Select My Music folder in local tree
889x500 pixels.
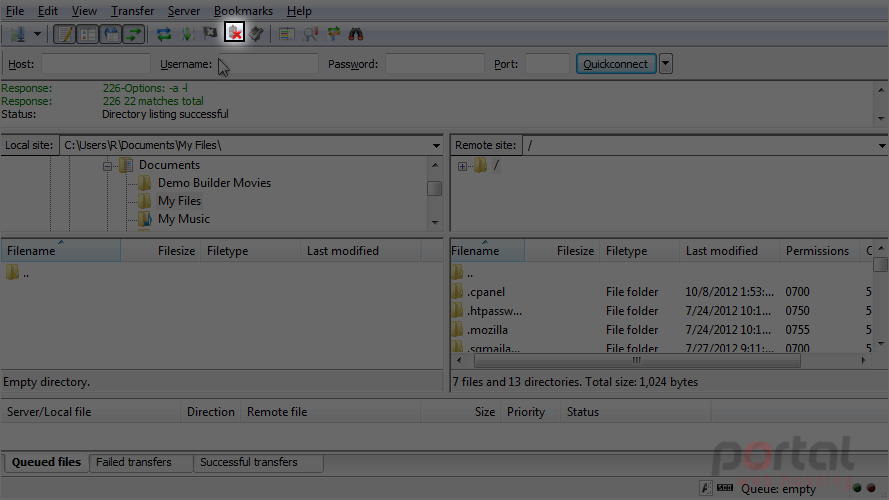184,219
